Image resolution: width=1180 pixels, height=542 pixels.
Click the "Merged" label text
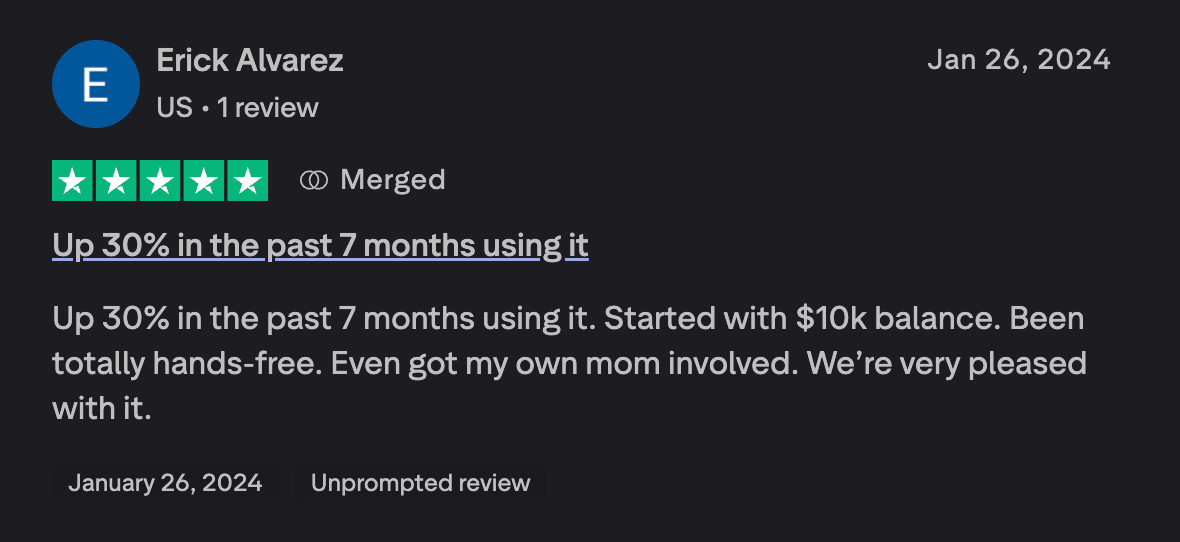tap(392, 180)
